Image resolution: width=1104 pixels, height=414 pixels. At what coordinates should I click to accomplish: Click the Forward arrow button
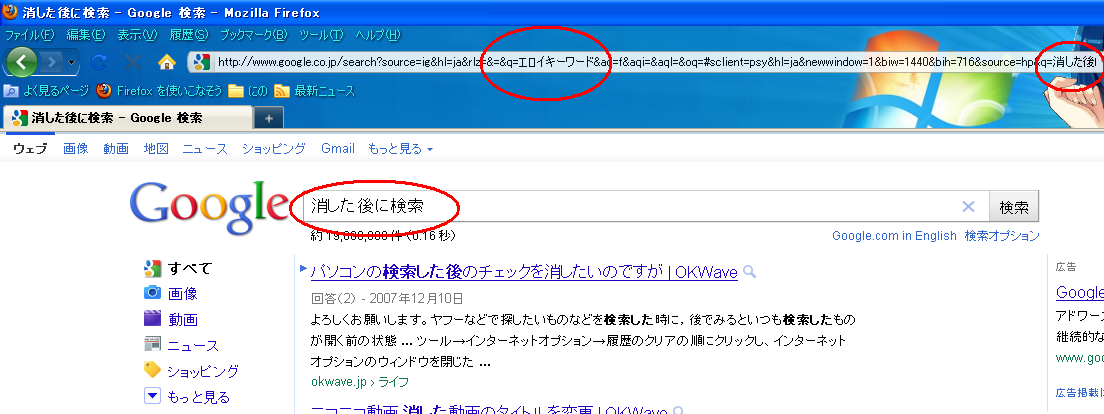click(x=51, y=63)
